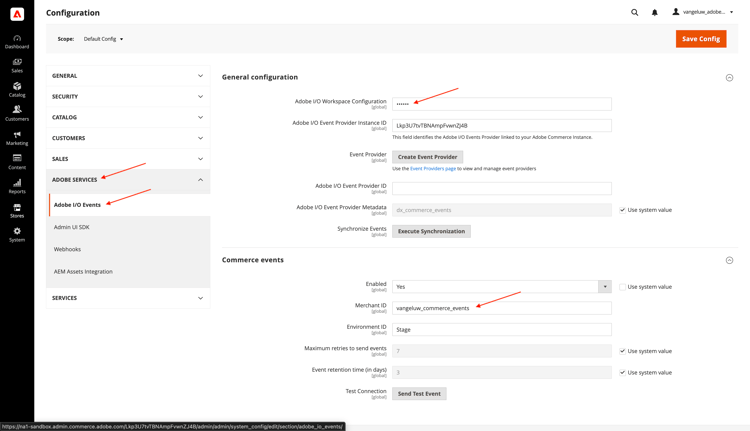
Task: Collapse the General configuration section
Action: coord(729,77)
